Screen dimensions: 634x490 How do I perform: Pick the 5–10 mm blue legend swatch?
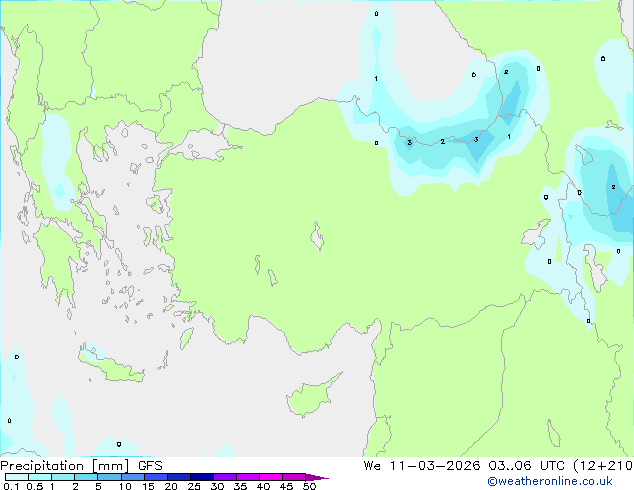pyautogui.click(x=109, y=477)
